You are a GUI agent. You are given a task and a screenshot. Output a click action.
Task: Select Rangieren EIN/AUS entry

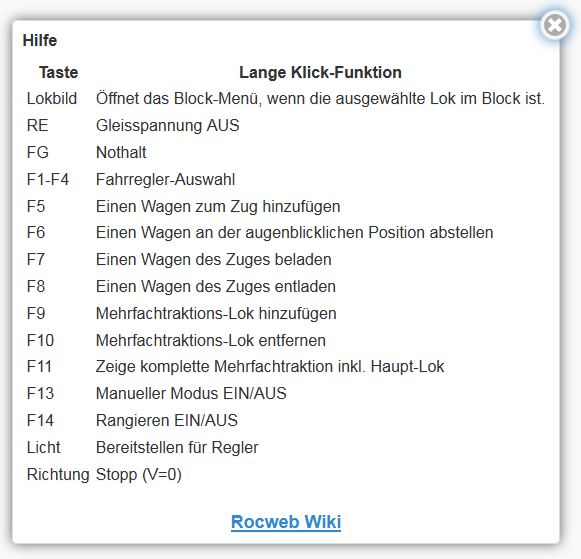pos(167,420)
